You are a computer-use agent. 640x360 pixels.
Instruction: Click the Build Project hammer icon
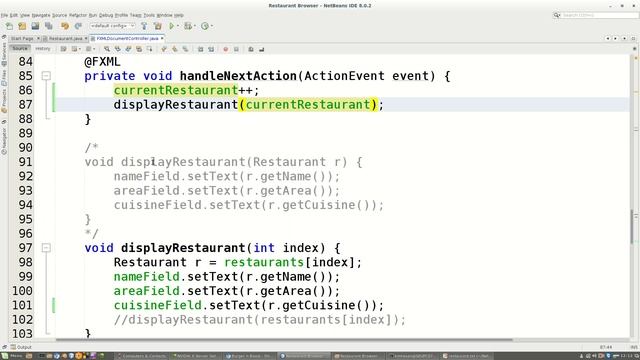tap(144, 26)
